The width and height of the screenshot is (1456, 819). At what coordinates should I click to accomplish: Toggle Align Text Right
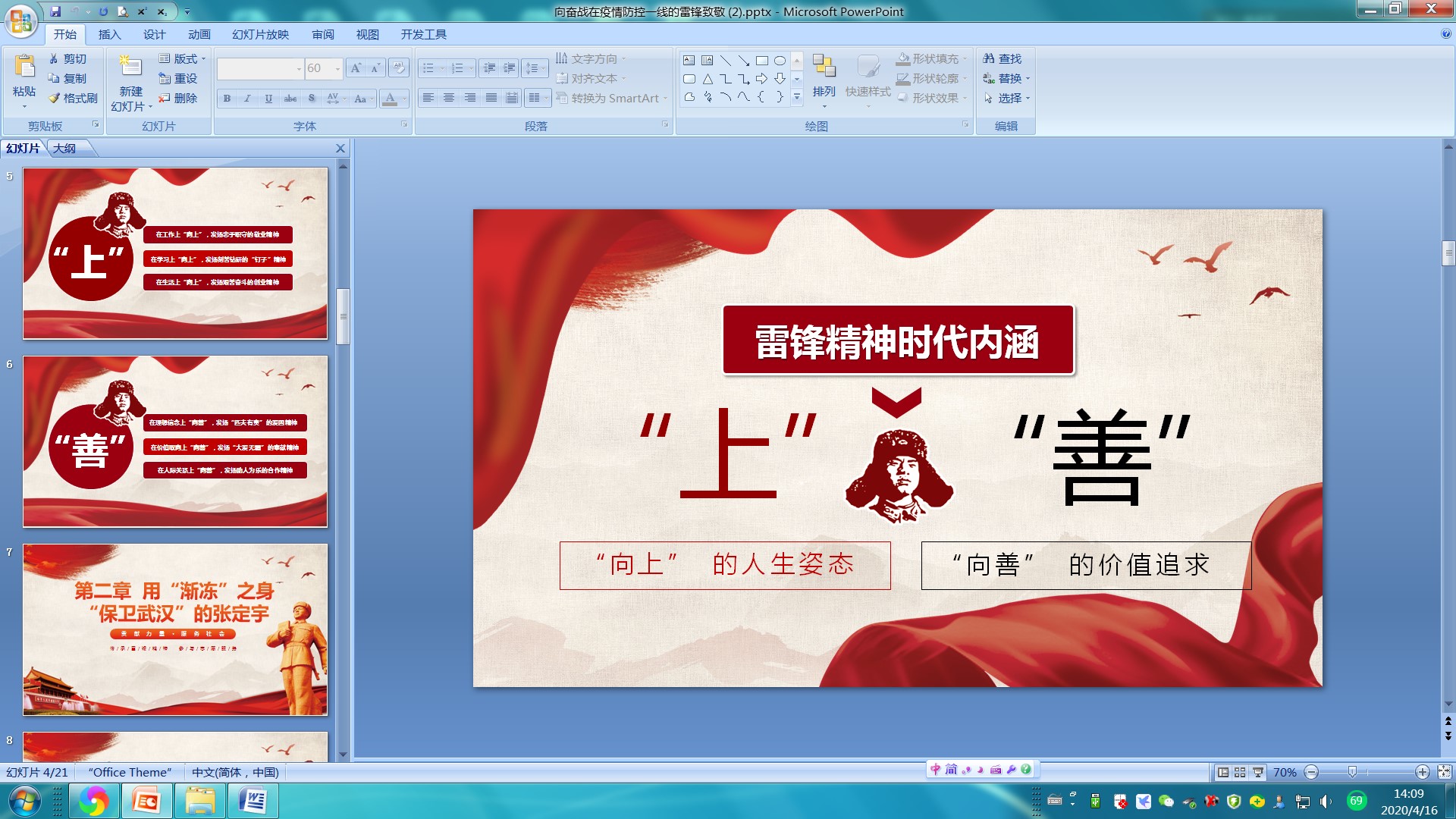point(470,98)
